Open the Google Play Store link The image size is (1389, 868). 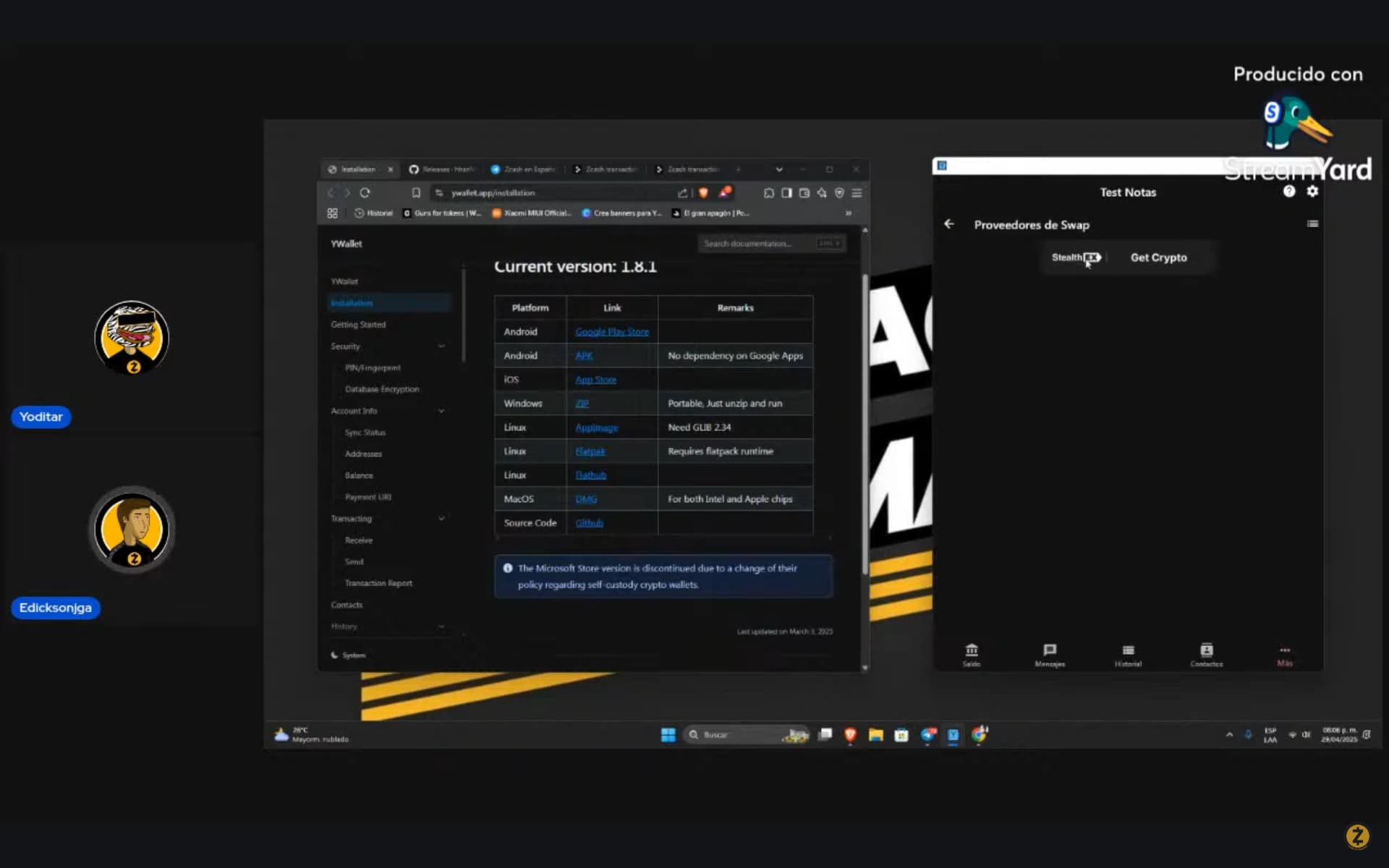612,332
